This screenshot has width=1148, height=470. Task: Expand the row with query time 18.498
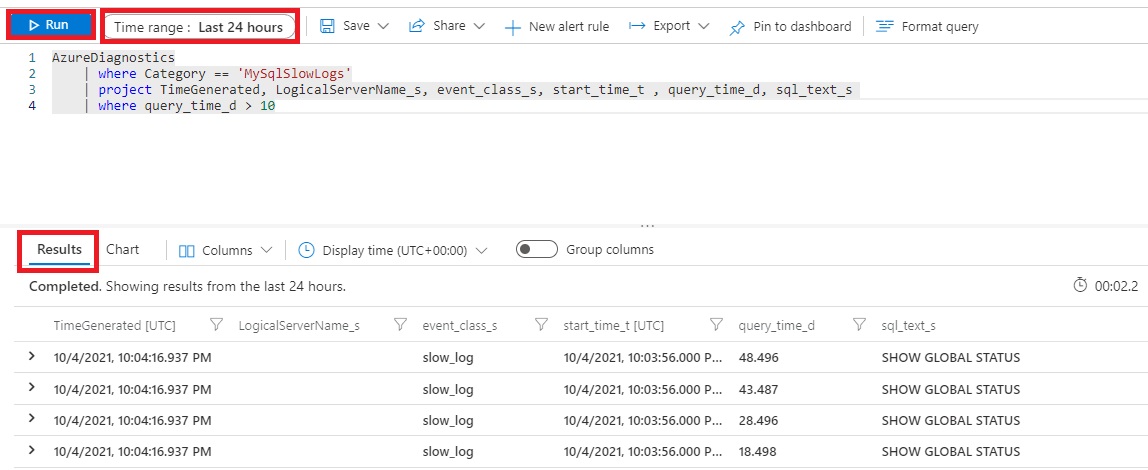coord(32,450)
